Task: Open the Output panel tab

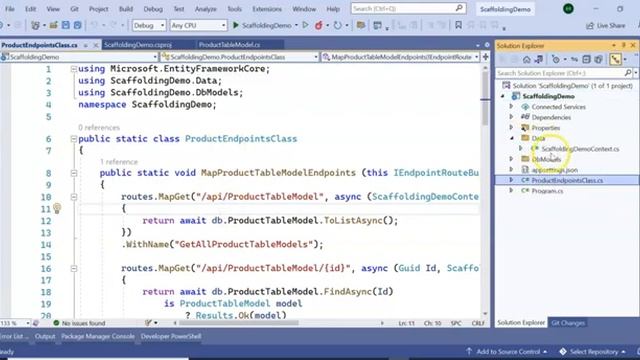Action: coord(45,337)
